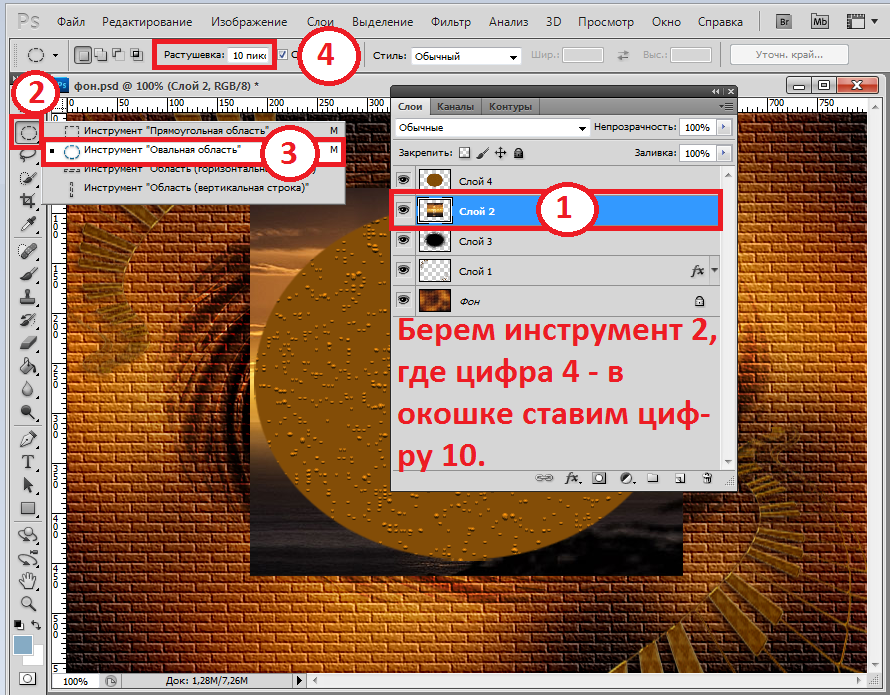Viewport: 890px width, 695px height.
Task: Click the link layers icon in Layers panel
Action: [x=544, y=478]
